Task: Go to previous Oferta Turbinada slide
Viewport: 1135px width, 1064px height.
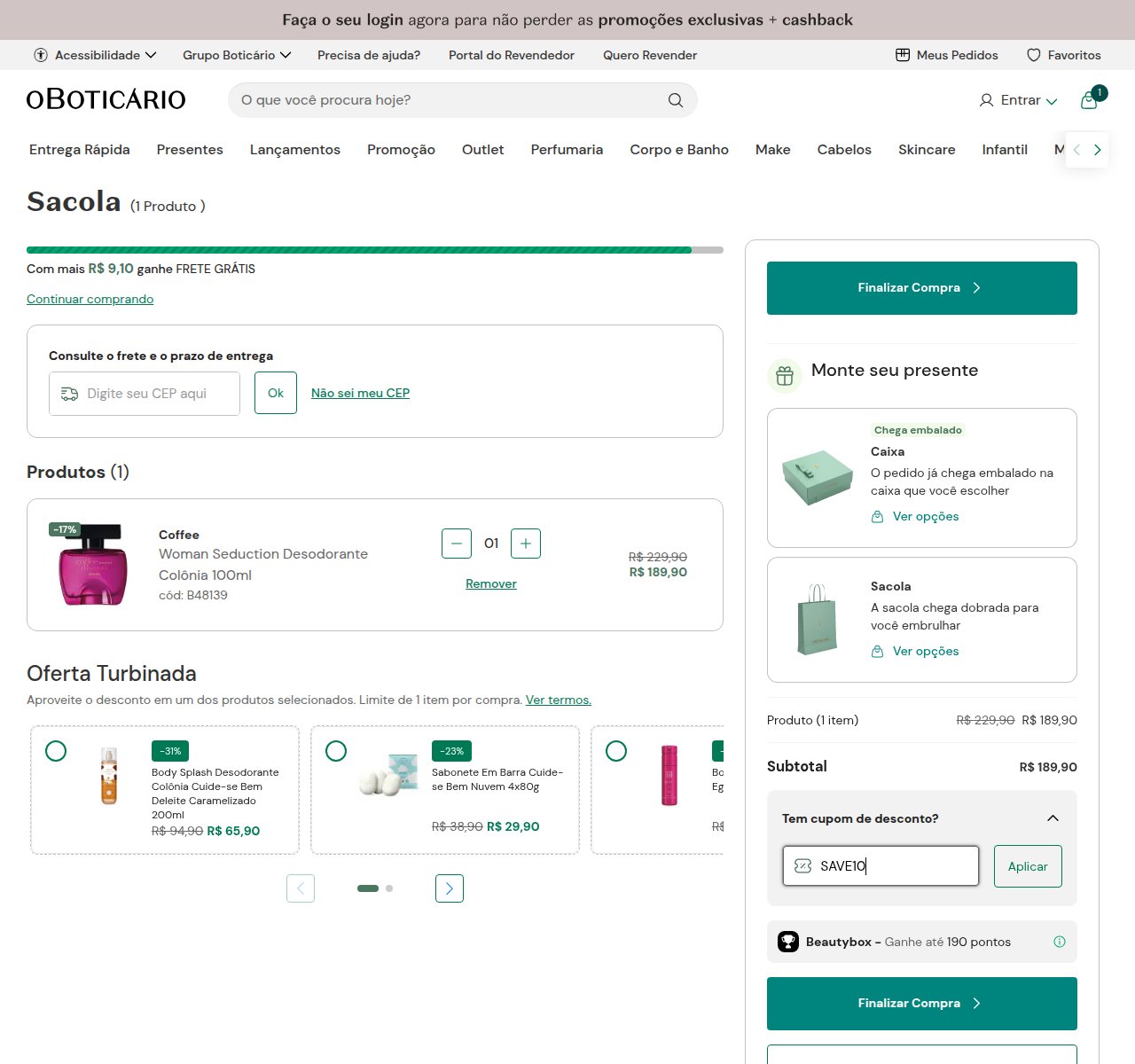Action: [x=301, y=888]
